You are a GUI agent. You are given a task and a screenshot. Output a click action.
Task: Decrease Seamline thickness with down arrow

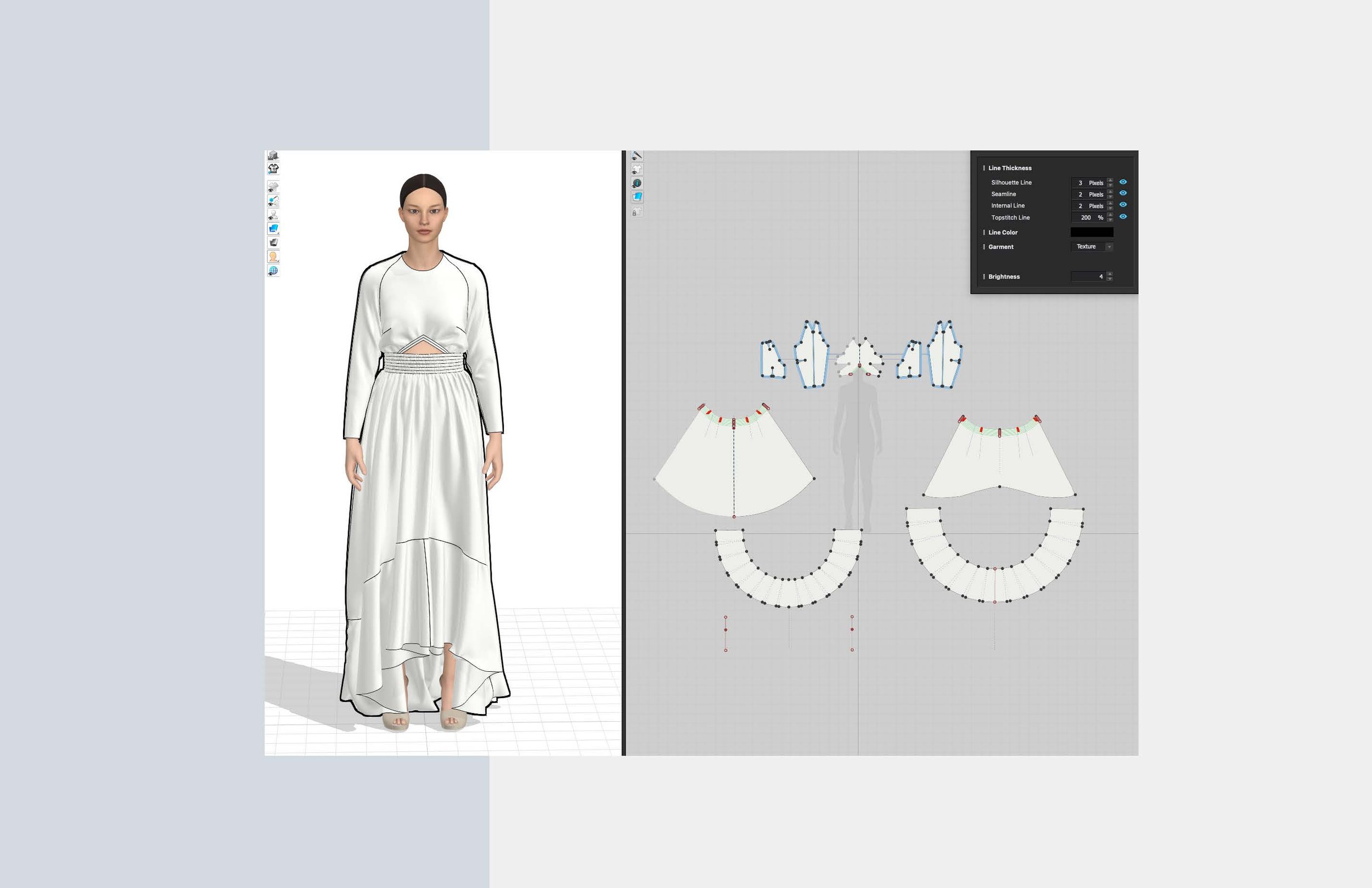tap(1110, 196)
